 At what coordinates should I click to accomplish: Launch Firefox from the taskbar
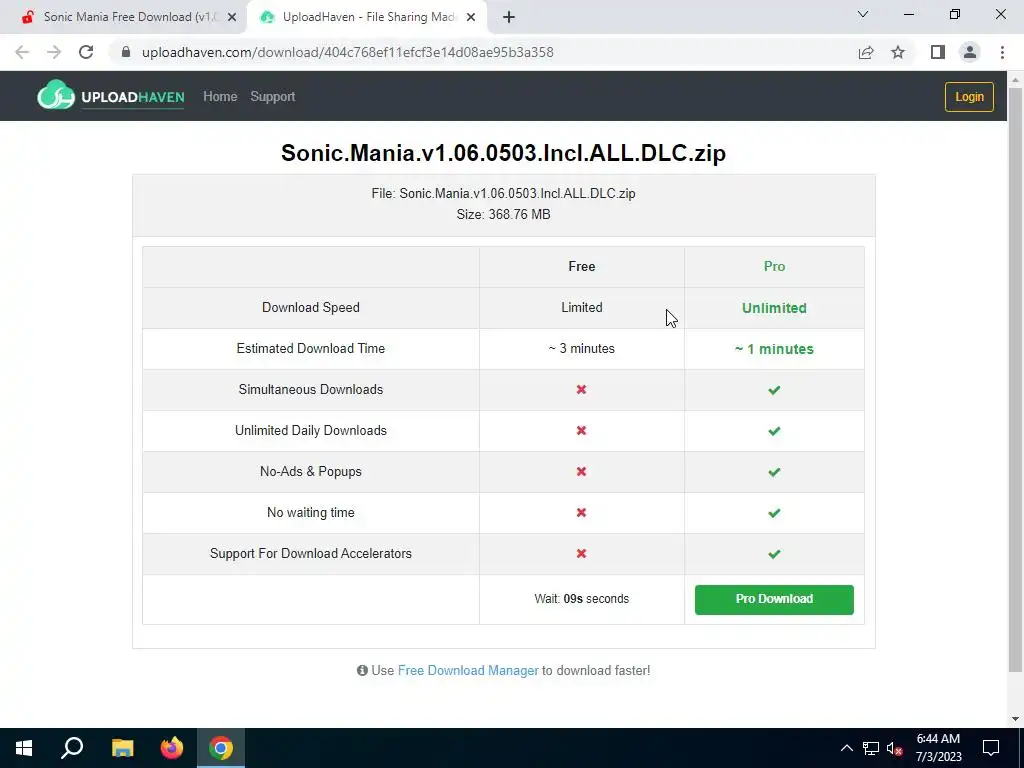coord(172,748)
